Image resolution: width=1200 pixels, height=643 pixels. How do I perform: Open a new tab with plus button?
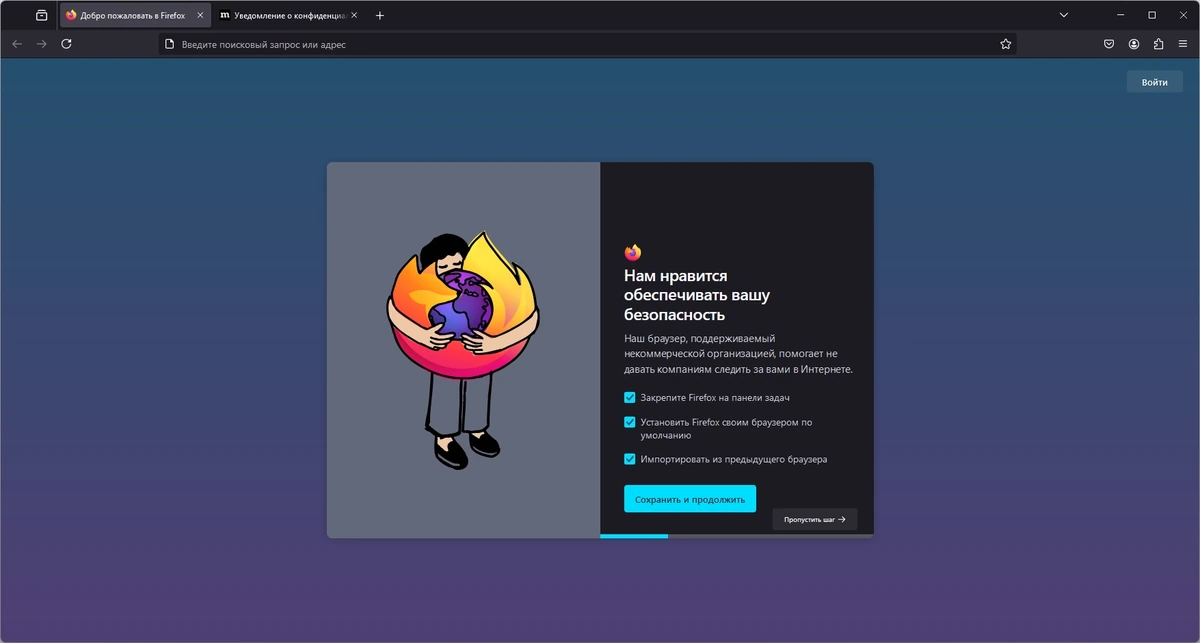pyautogui.click(x=380, y=15)
